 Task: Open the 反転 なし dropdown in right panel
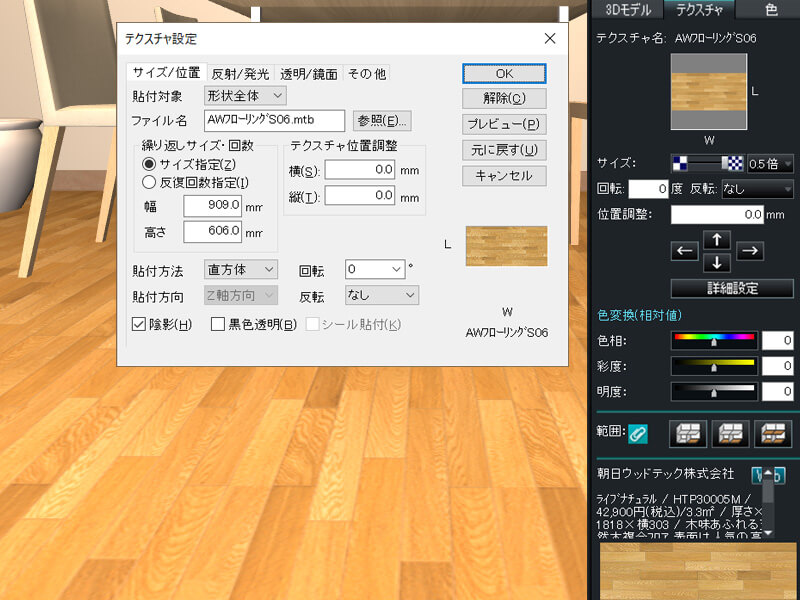pyautogui.click(x=757, y=190)
